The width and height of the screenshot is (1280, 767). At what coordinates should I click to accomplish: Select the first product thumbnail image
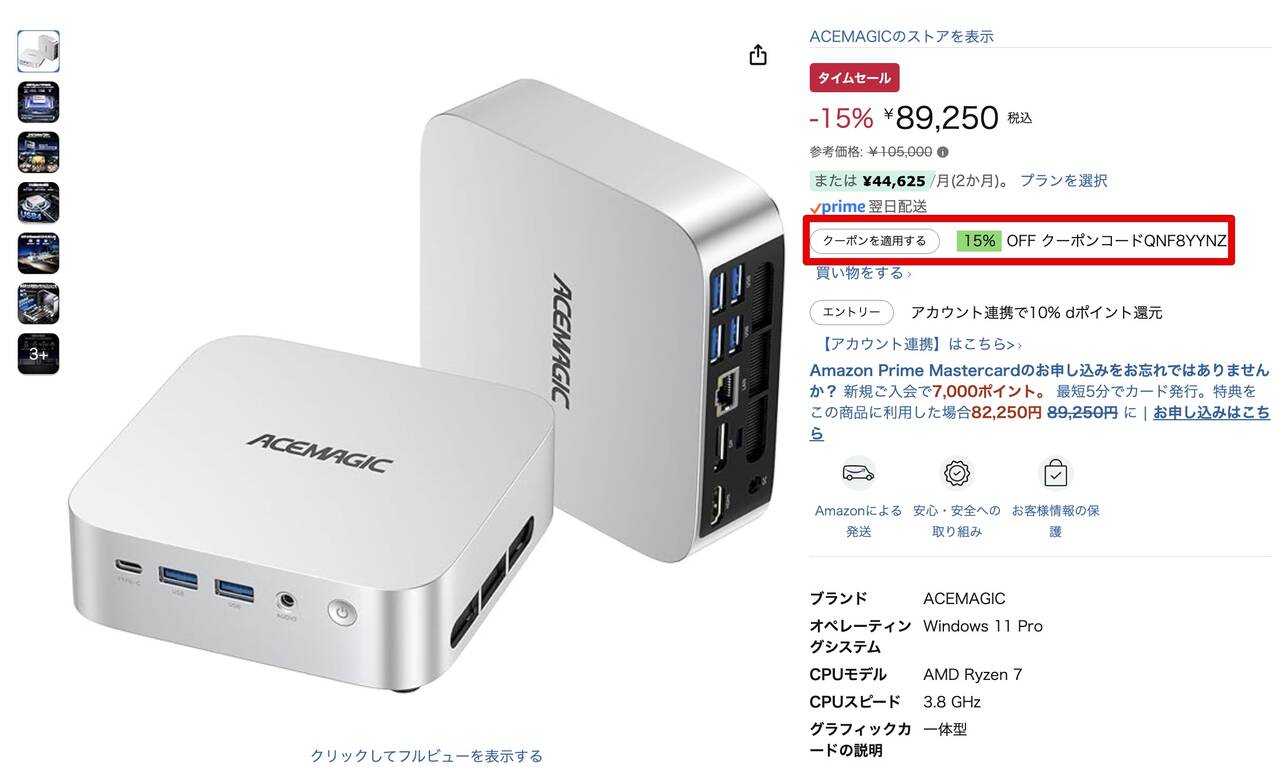38,51
